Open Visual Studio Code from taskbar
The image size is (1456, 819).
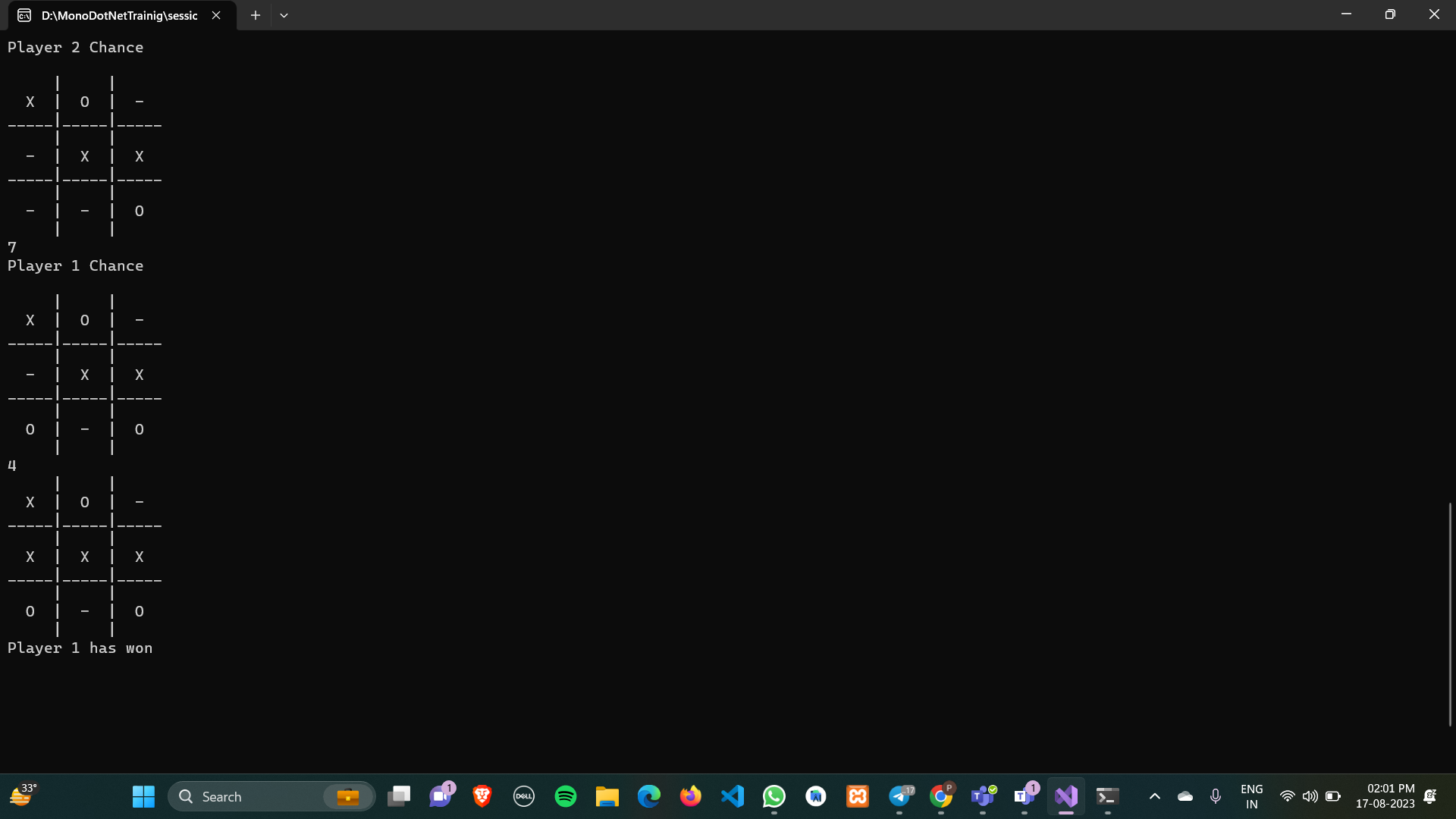tap(733, 796)
